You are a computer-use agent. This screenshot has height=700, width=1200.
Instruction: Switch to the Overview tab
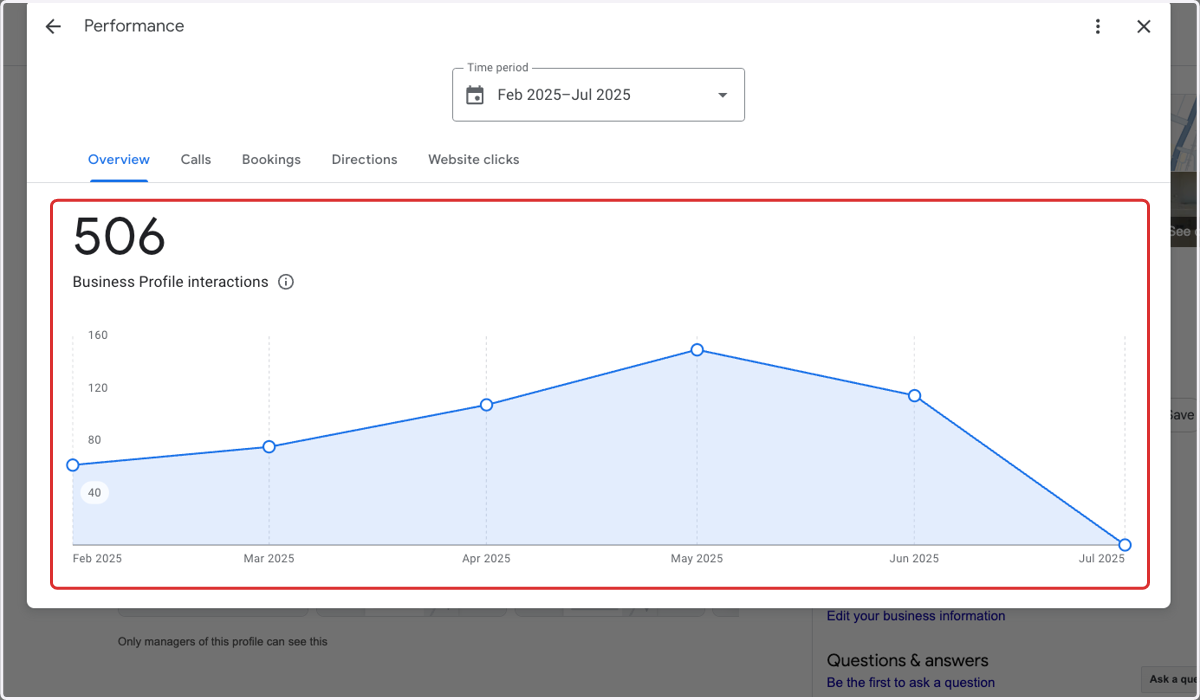pos(119,160)
